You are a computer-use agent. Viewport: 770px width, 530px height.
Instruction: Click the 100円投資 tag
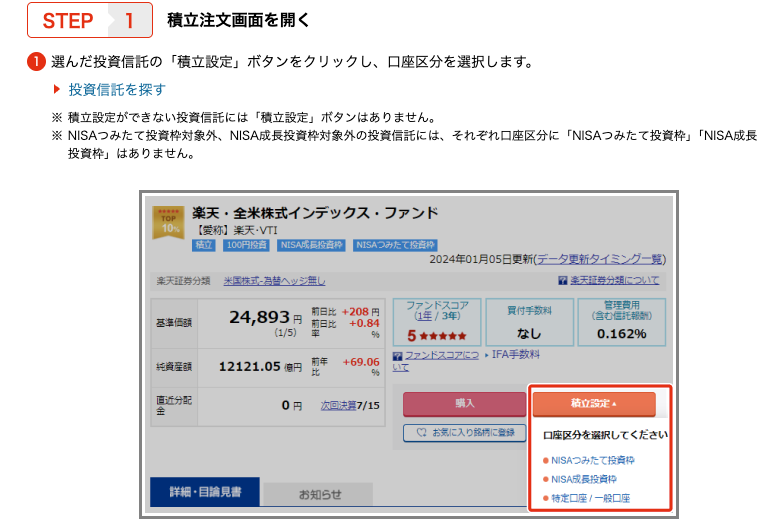tap(247, 245)
